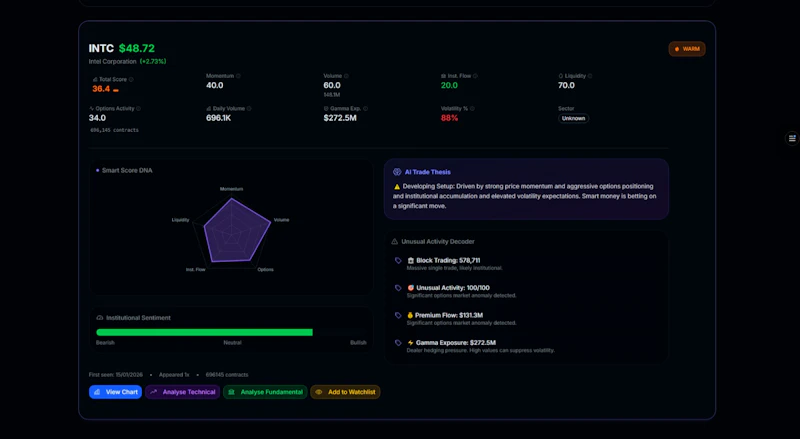This screenshot has width=800, height=439.
Task: Click the Institutional Sentiment green bar
Action: click(x=204, y=332)
